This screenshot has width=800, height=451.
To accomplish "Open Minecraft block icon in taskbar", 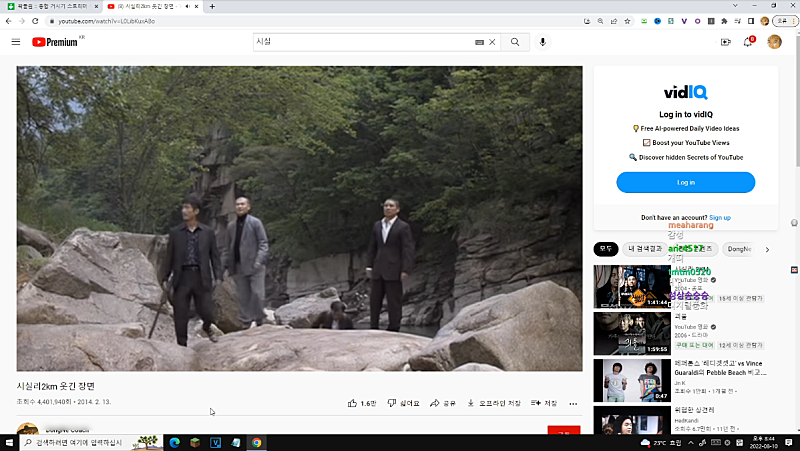I will point(195,442).
